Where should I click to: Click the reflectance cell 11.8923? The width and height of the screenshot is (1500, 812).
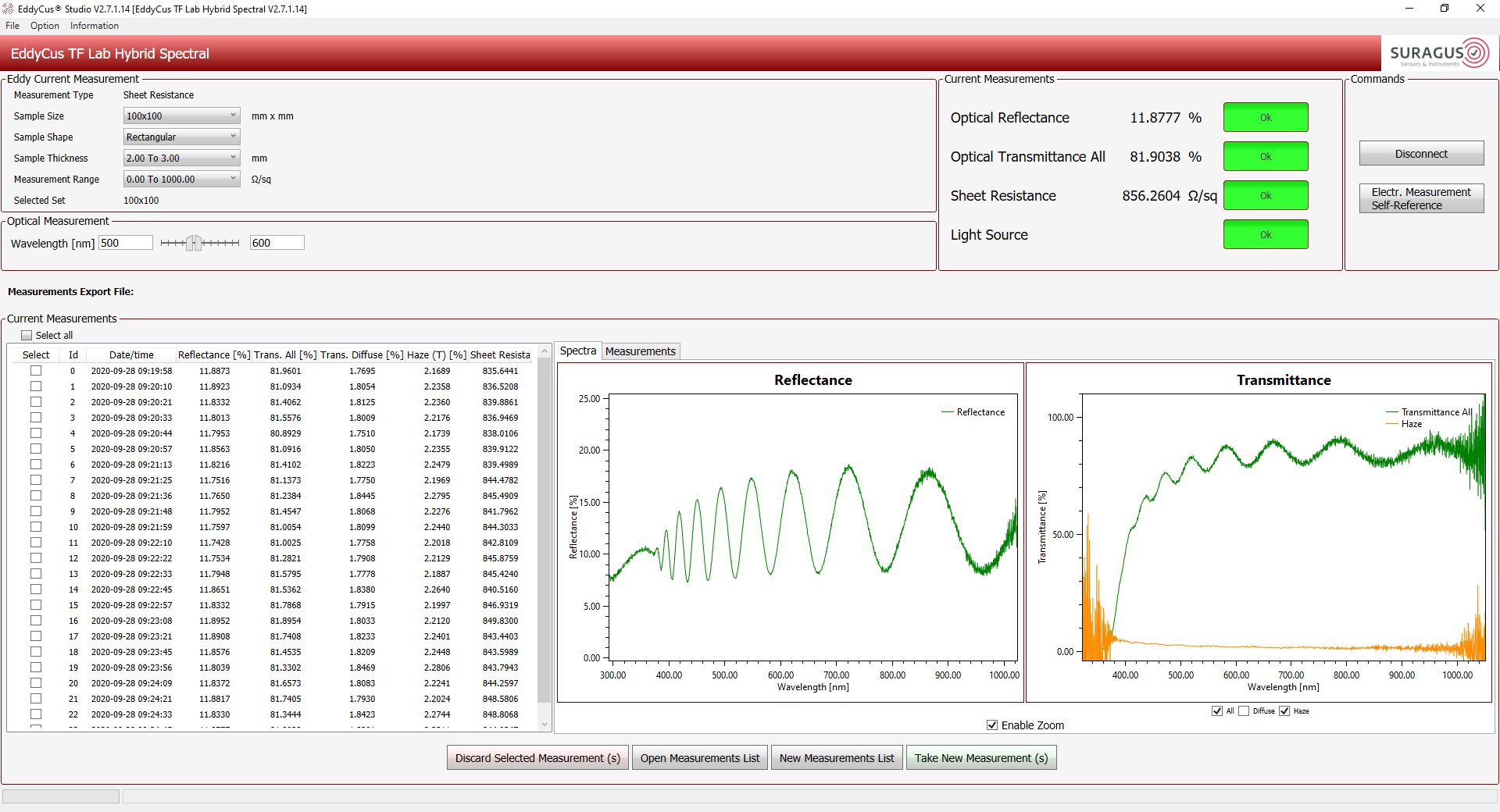214,386
